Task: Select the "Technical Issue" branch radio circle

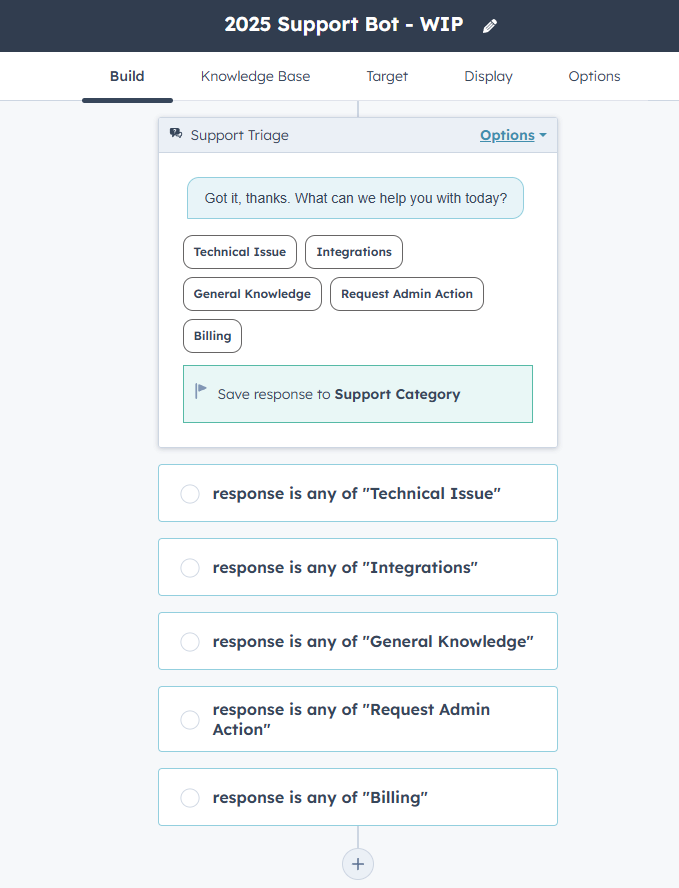Action: 190,494
